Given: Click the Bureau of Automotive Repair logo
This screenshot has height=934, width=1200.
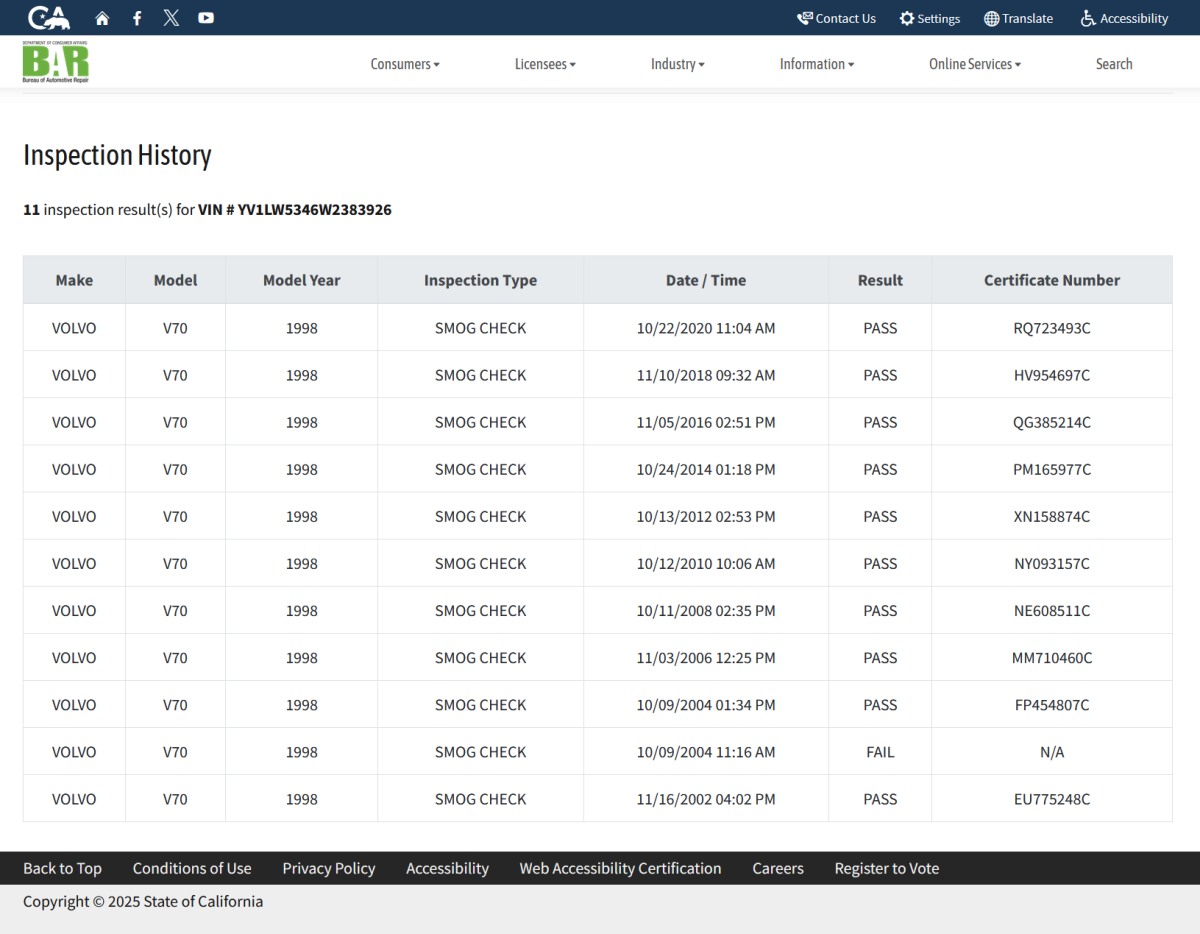Looking at the screenshot, I should point(56,62).
